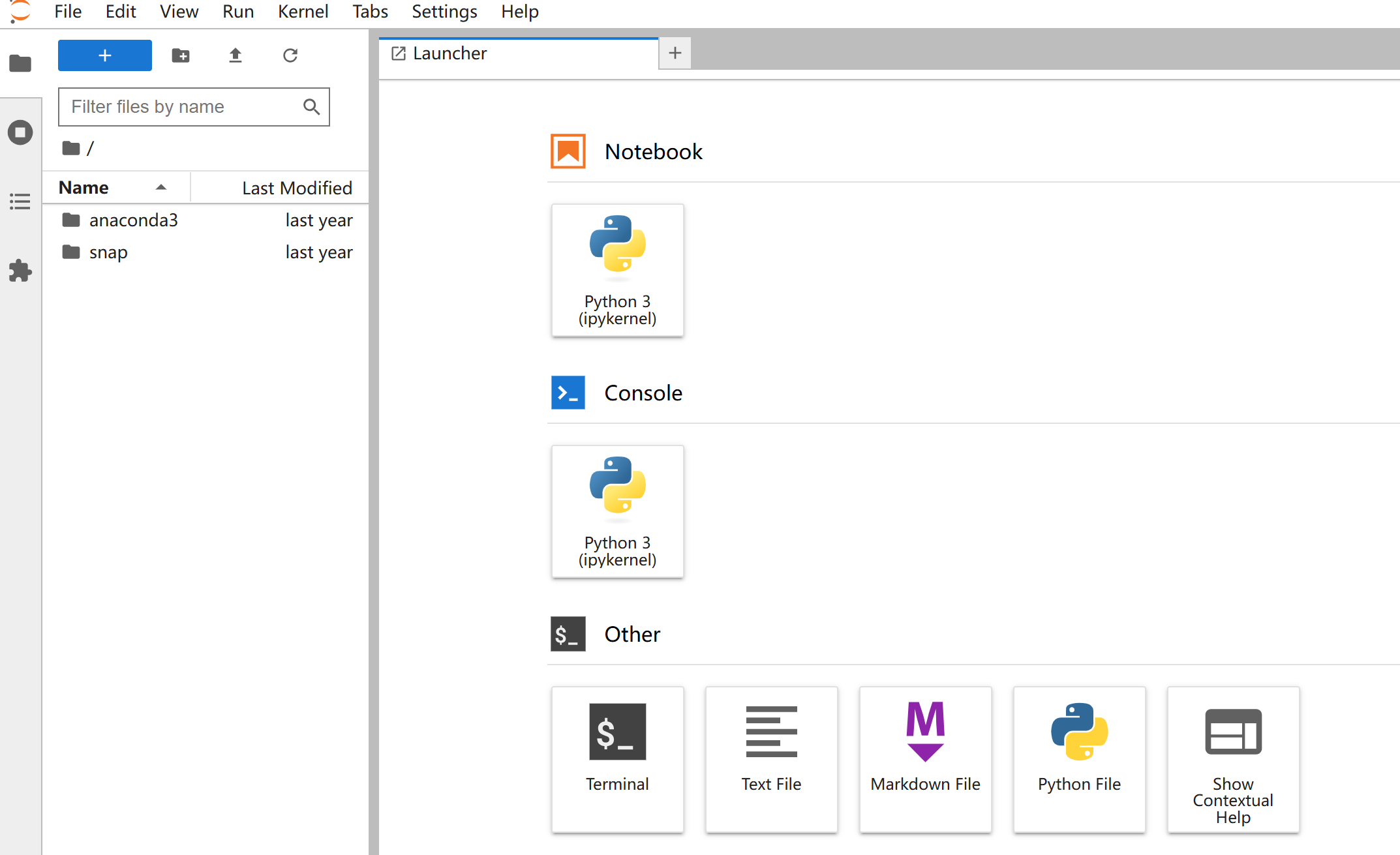The image size is (1400, 855).
Task: Launch a Terminal from the Other section
Action: tap(617, 759)
